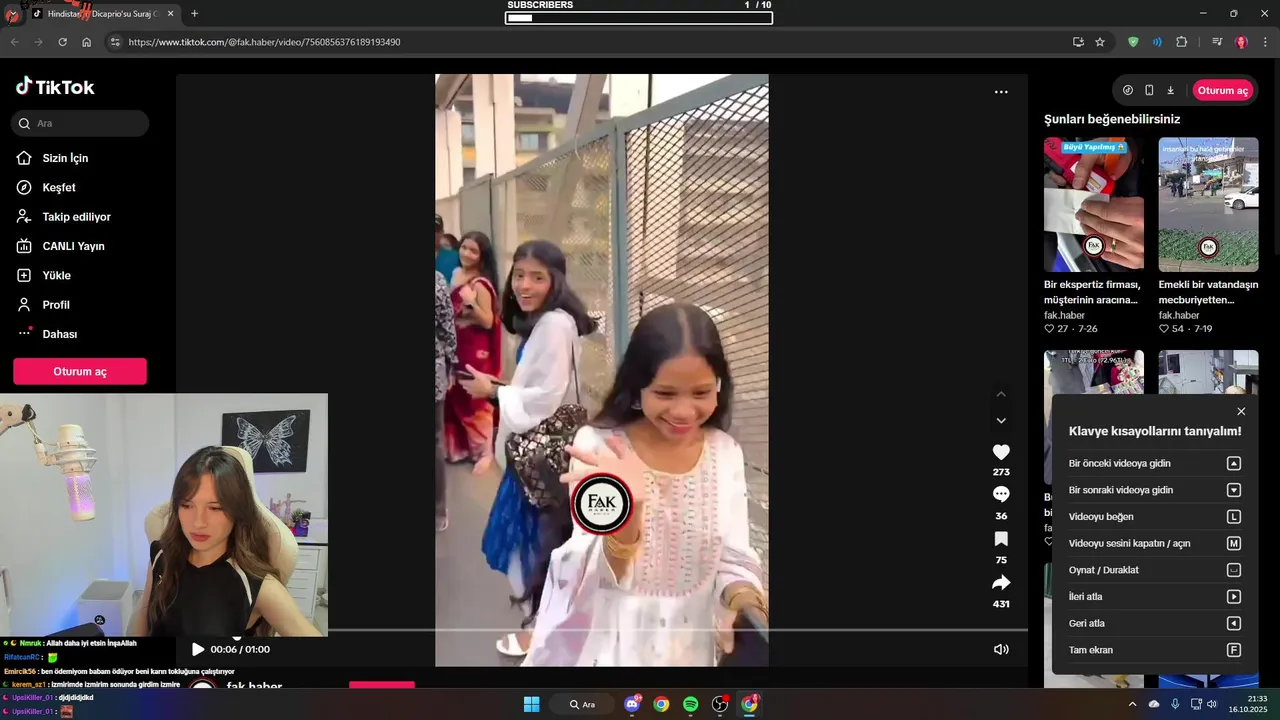Open CANLI Yayın in the sidebar
Viewport: 1280px width, 720px height.
73,246
